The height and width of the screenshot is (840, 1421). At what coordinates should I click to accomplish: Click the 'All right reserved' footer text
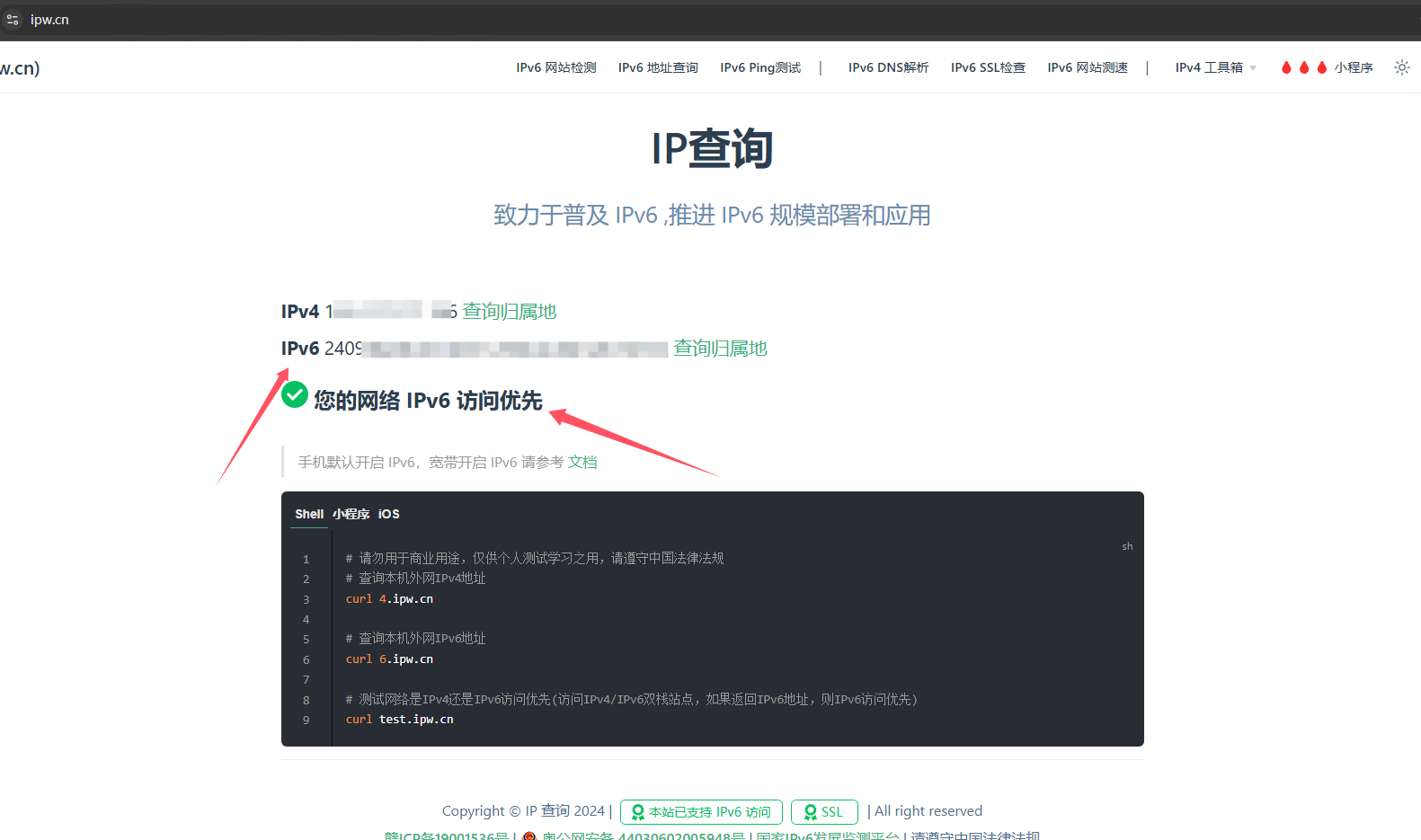pos(928,811)
